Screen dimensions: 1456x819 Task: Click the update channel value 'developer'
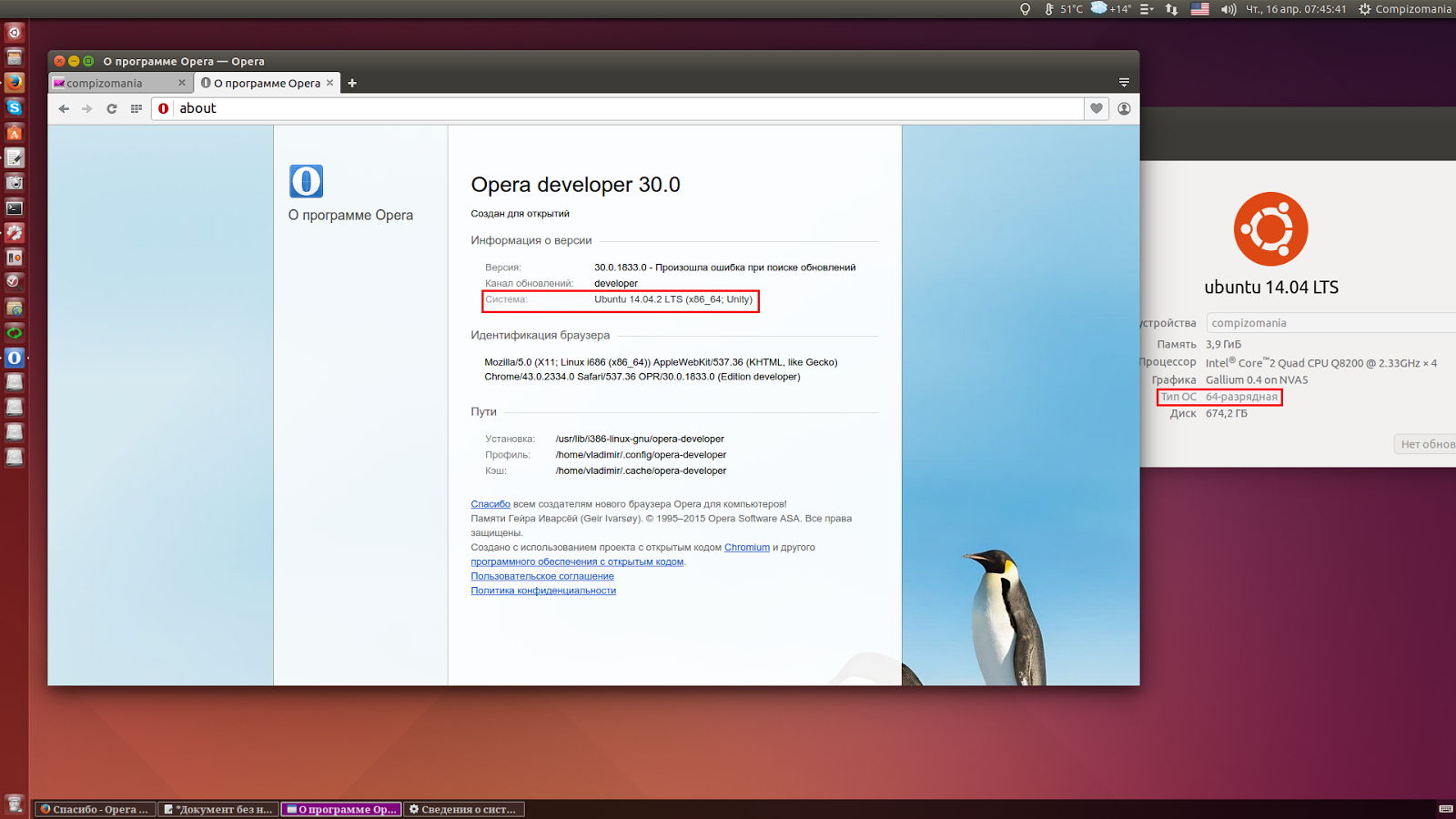click(x=616, y=284)
